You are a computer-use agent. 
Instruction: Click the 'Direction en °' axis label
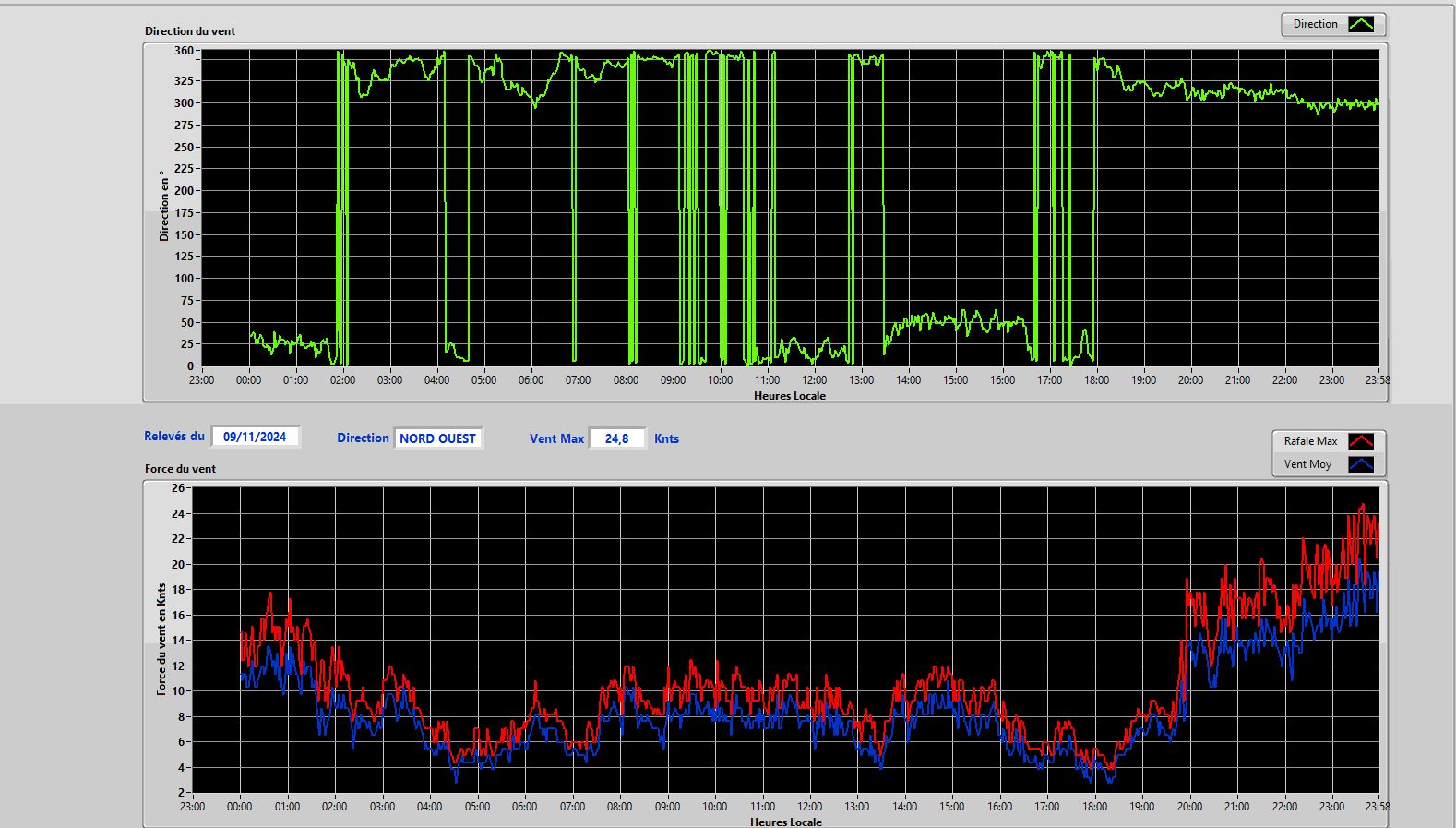click(164, 206)
